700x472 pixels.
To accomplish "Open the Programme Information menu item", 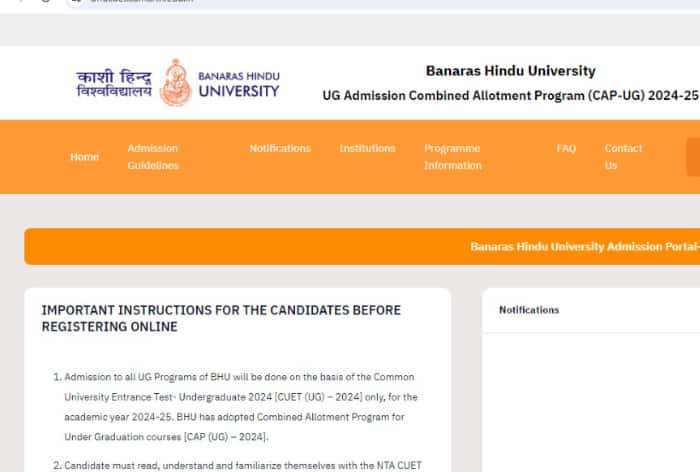I will click(453, 157).
